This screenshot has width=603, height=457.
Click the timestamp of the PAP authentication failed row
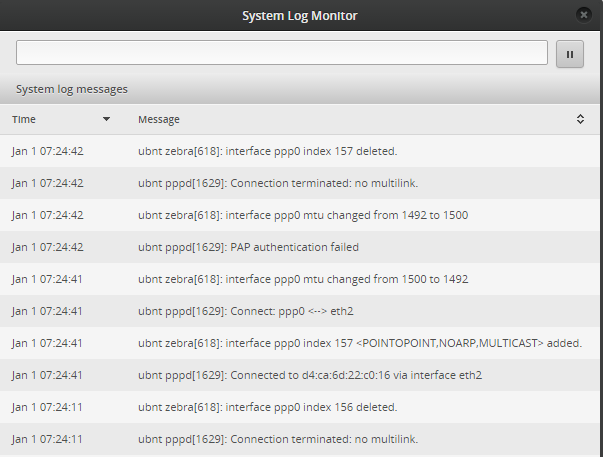(48, 247)
